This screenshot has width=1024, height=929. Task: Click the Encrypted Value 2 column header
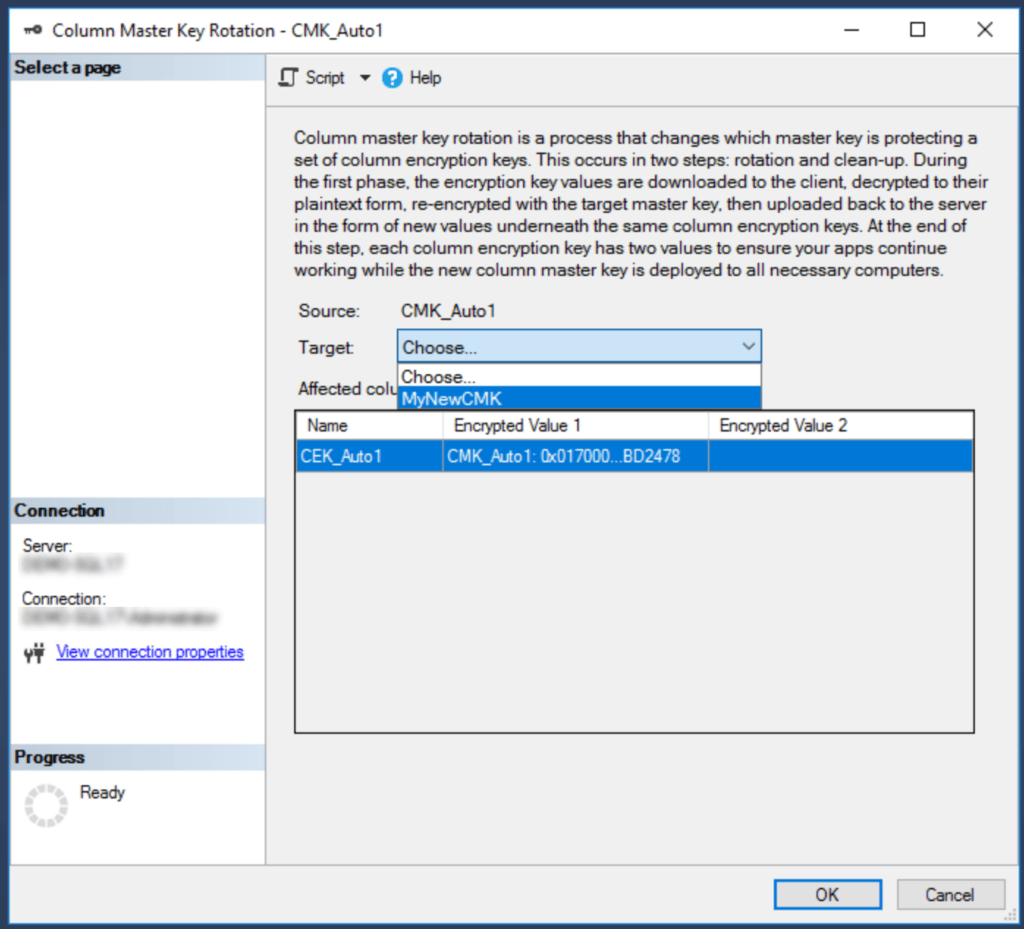pos(840,426)
